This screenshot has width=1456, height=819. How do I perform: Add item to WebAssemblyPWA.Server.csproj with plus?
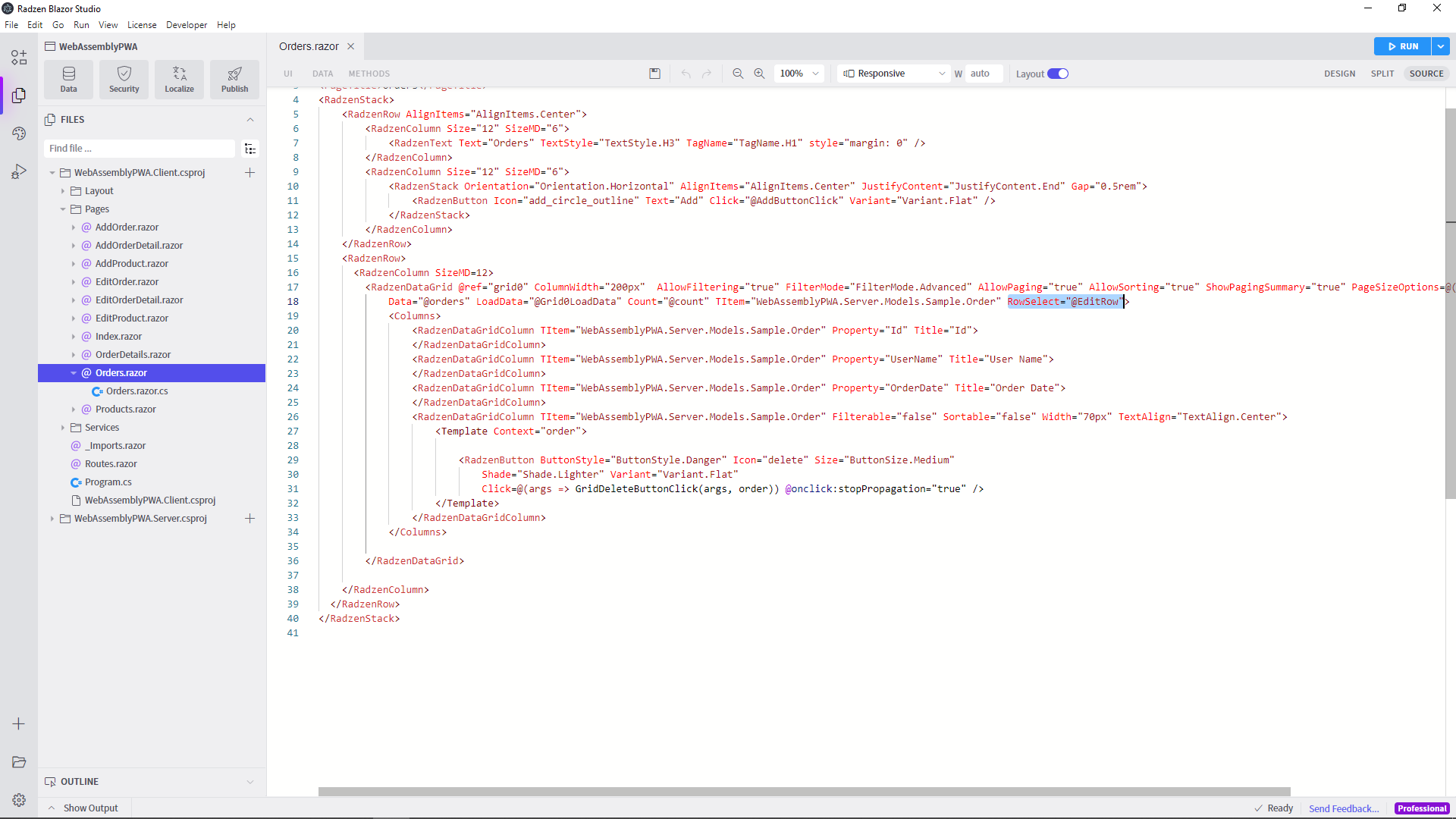point(249,519)
